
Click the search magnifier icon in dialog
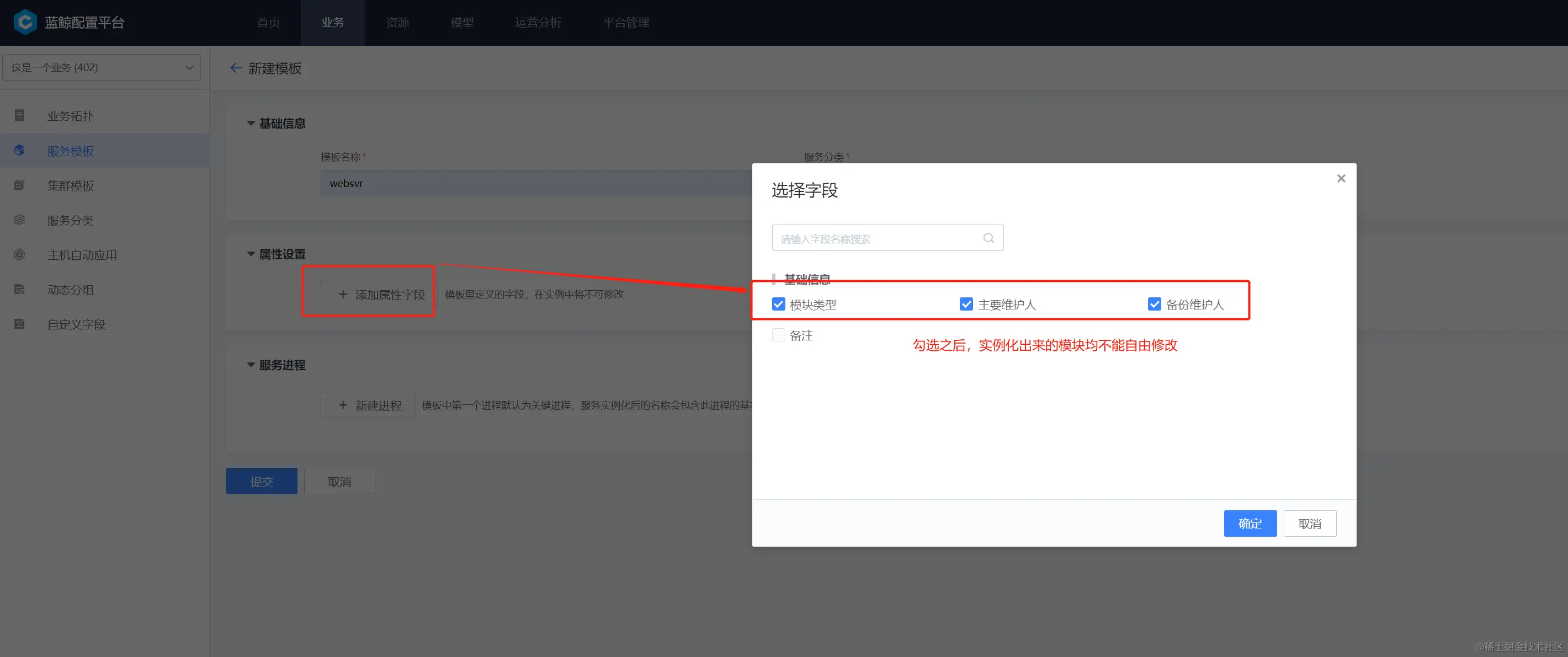click(x=988, y=238)
